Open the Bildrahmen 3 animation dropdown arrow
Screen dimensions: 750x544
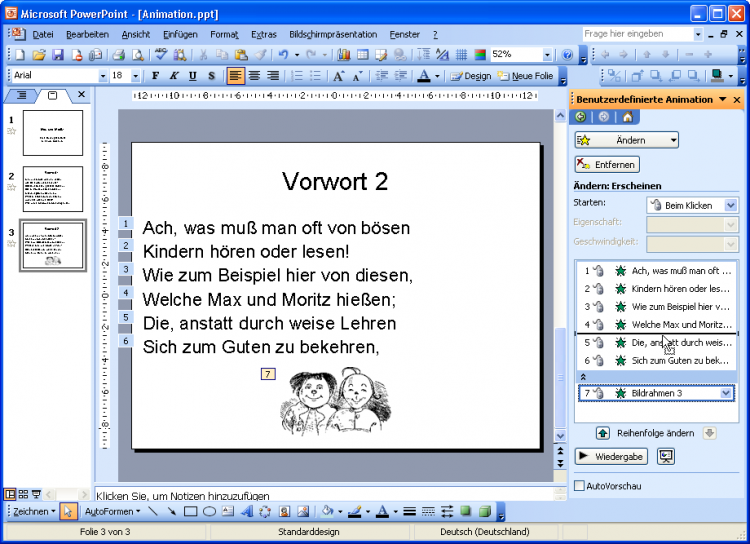point(726,393)
